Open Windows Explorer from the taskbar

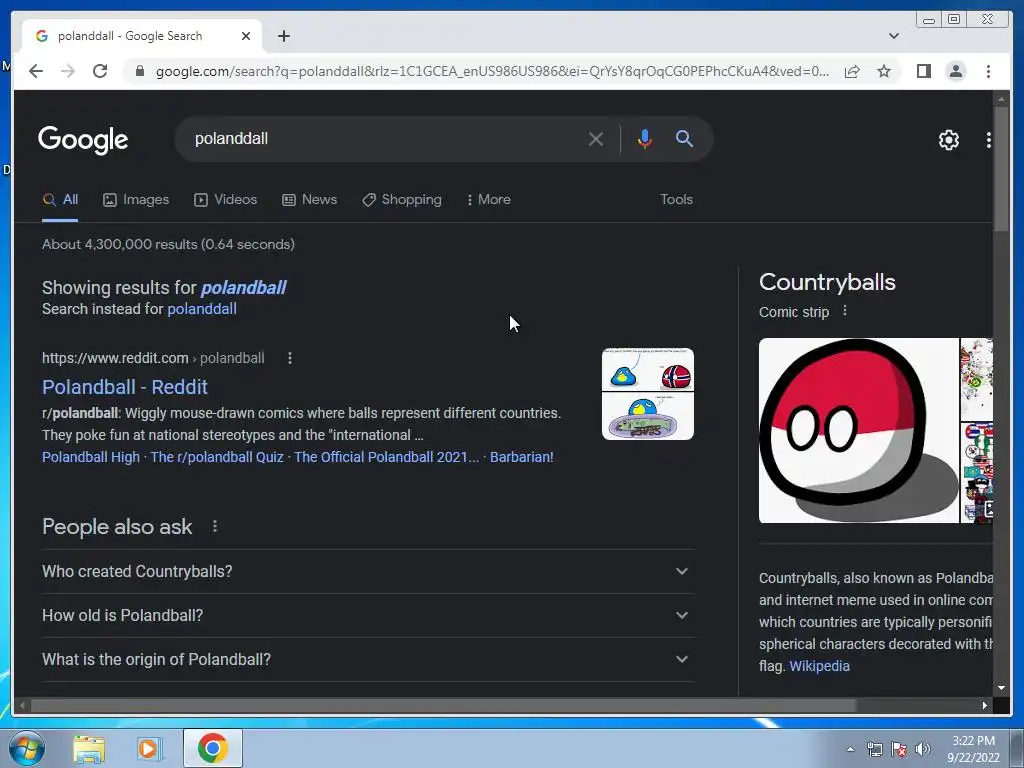[x=89, y=749]
